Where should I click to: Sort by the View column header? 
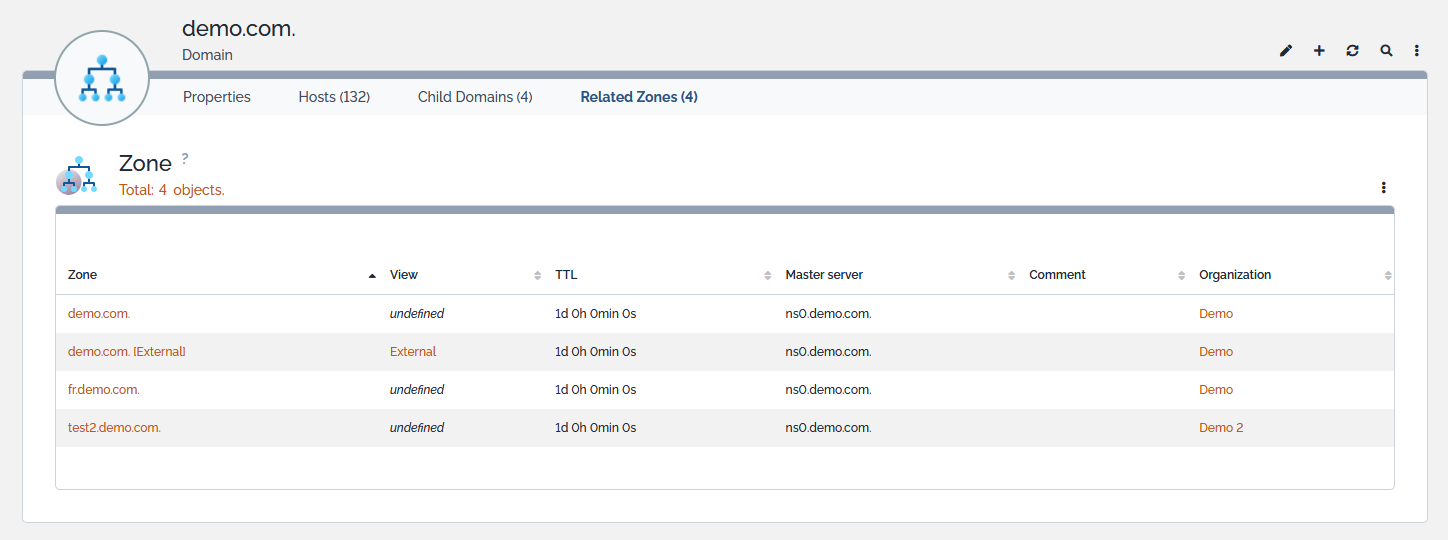[404, 275]
